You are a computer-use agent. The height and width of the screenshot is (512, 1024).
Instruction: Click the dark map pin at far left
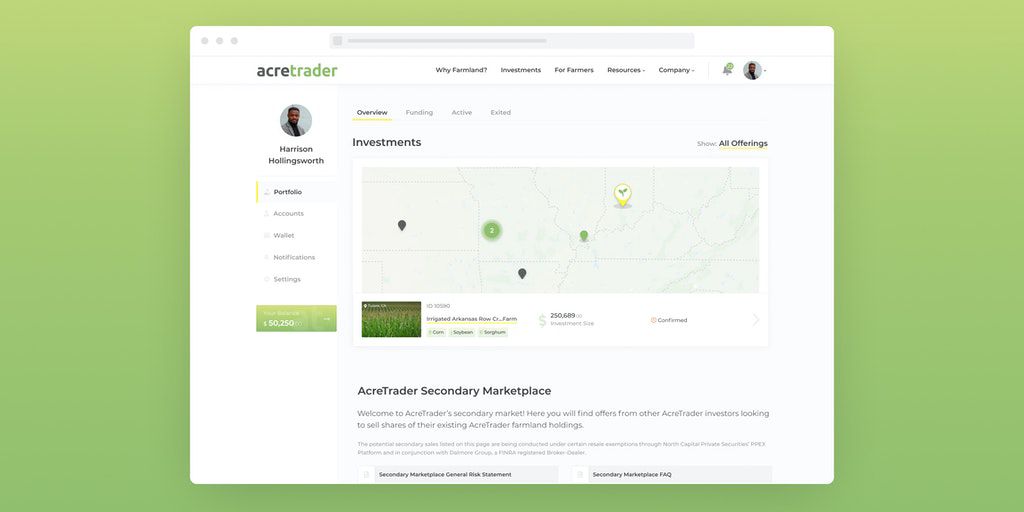click(402, 225)
